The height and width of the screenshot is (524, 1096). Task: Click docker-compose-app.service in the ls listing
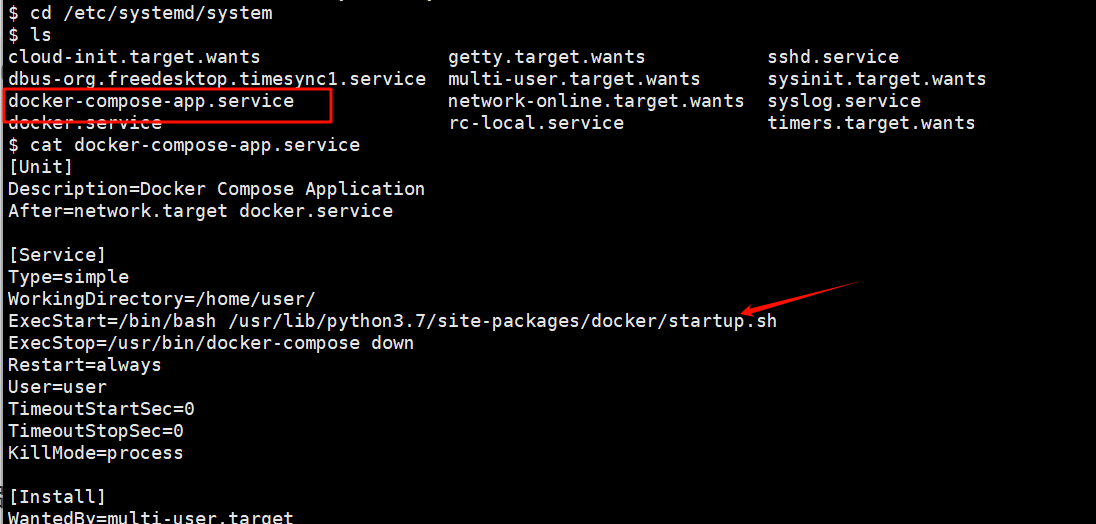pos(151,102)
